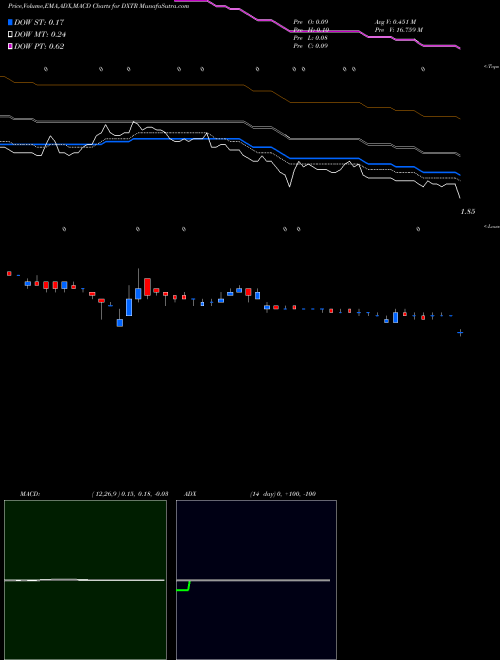
Task: Click the 'Pre C: 0.09' value
Action: [311, 46]
